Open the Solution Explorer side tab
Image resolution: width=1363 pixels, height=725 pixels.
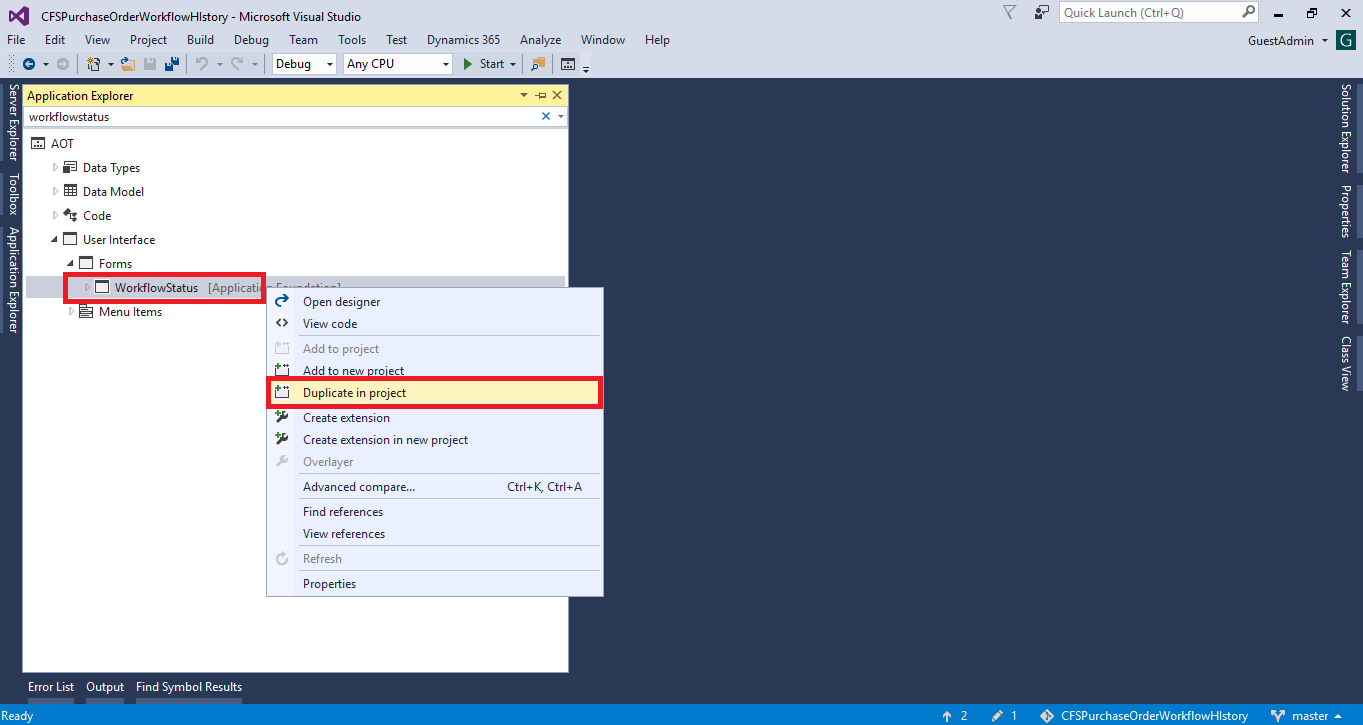(x=1345, y=128)
